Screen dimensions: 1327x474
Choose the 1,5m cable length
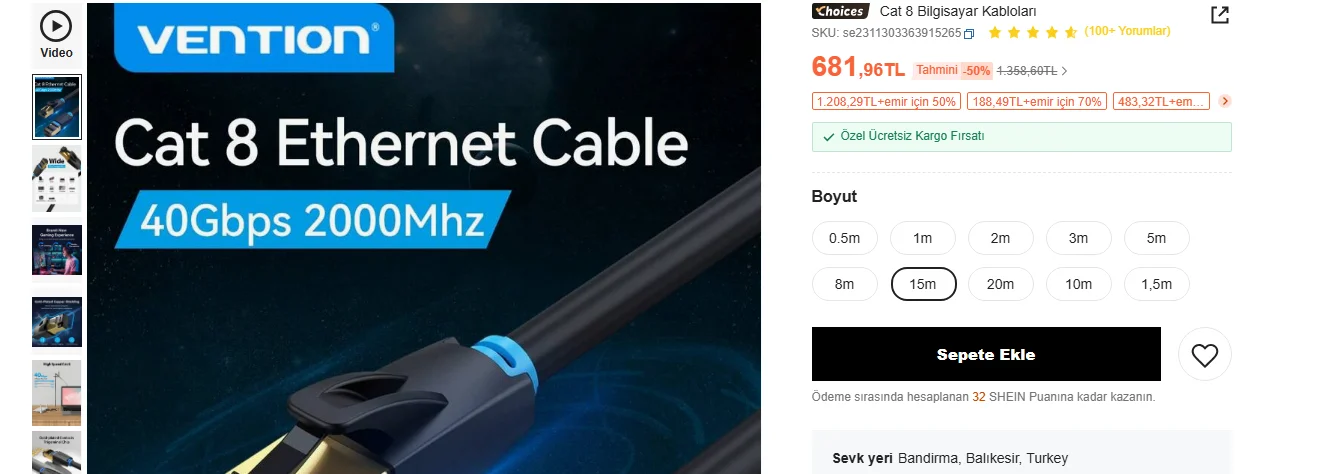tap(1157, 284)
